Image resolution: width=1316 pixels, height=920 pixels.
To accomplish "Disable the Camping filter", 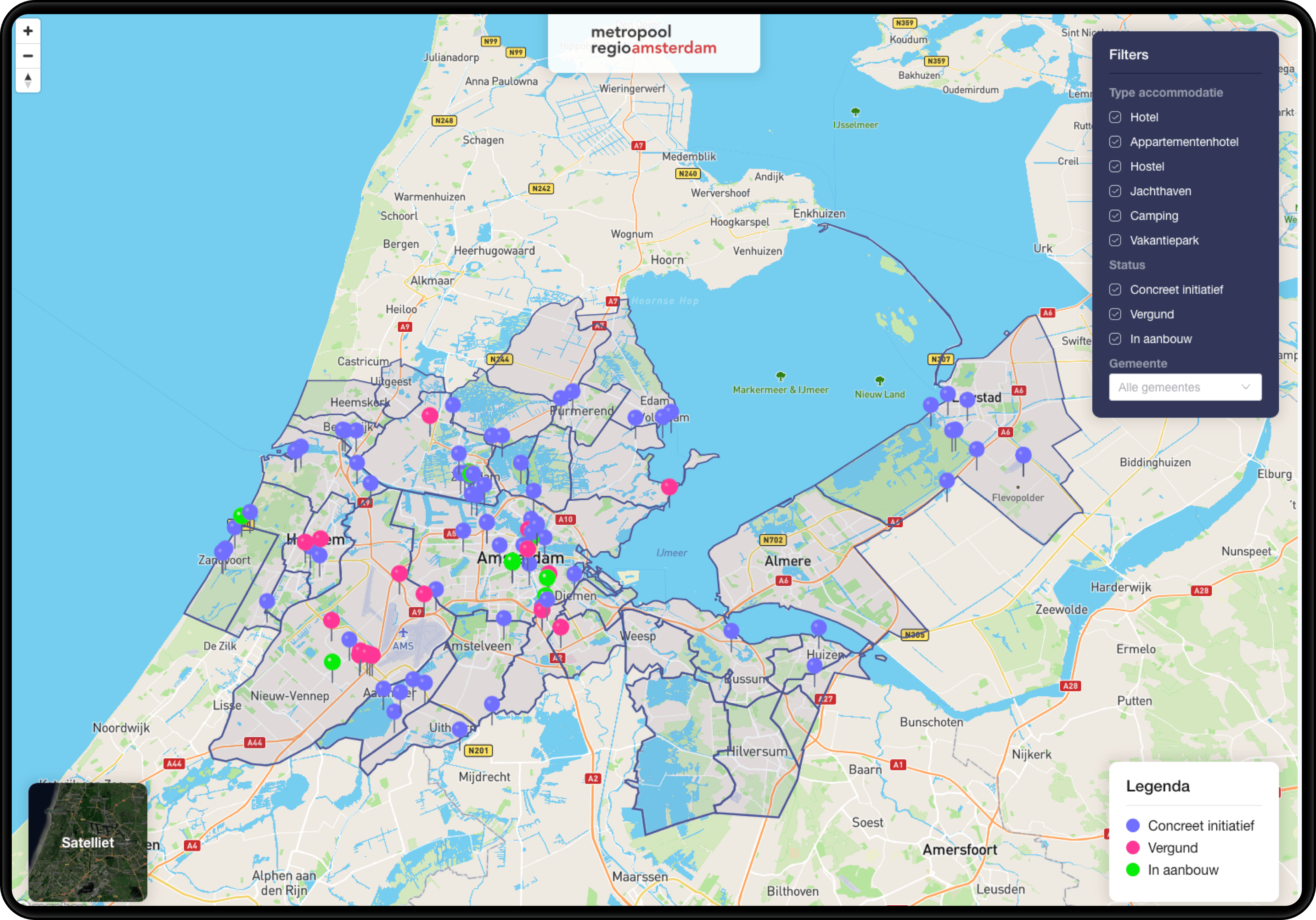I will 1115,215.
